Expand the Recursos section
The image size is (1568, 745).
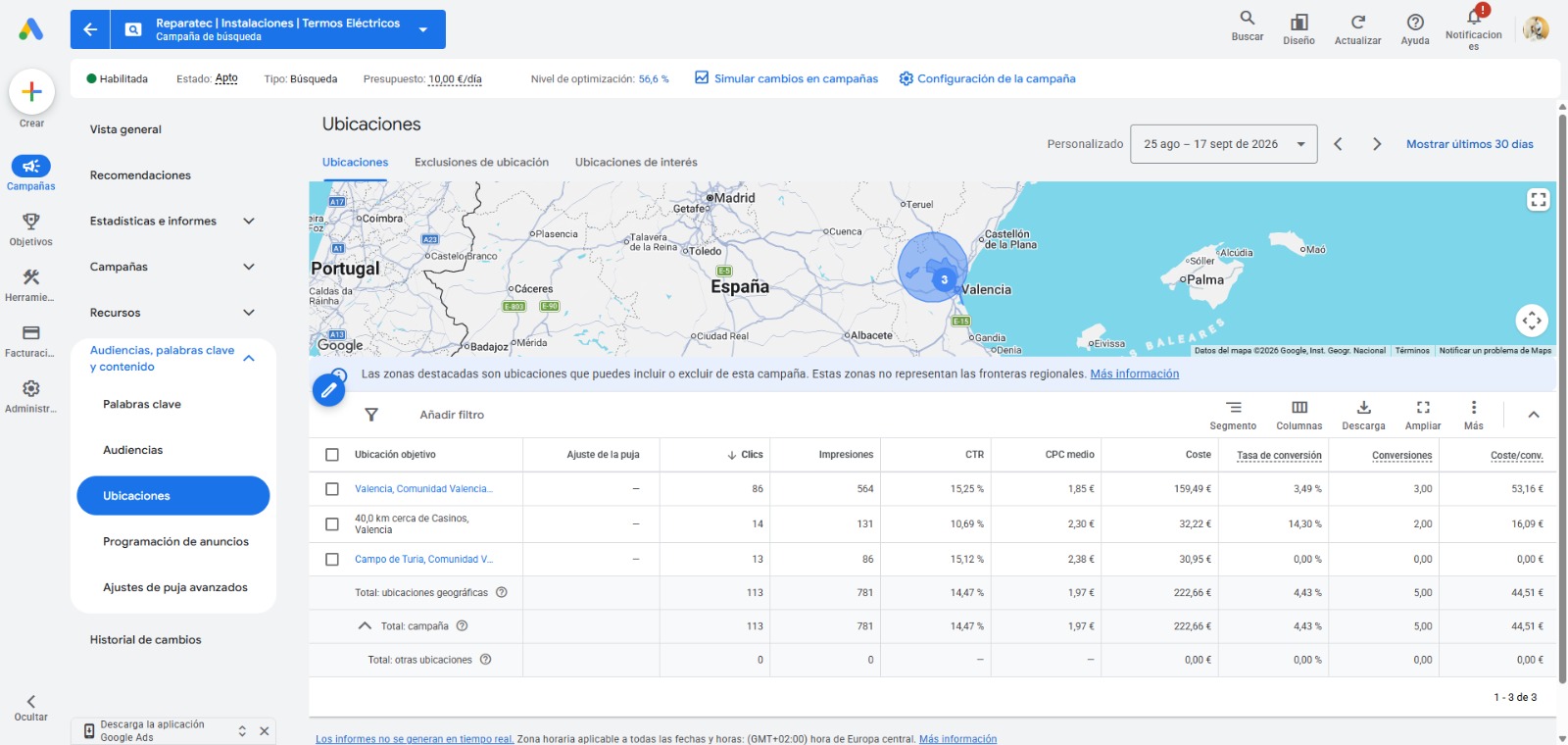pos(249,313)
